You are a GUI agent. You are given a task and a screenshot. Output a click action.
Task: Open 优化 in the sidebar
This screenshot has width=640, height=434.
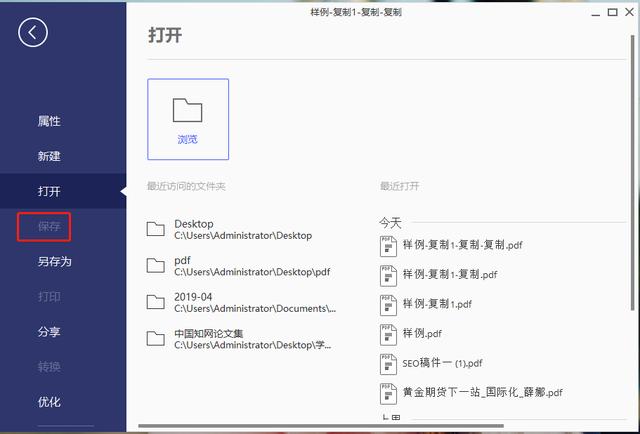(x=49, y=402)
